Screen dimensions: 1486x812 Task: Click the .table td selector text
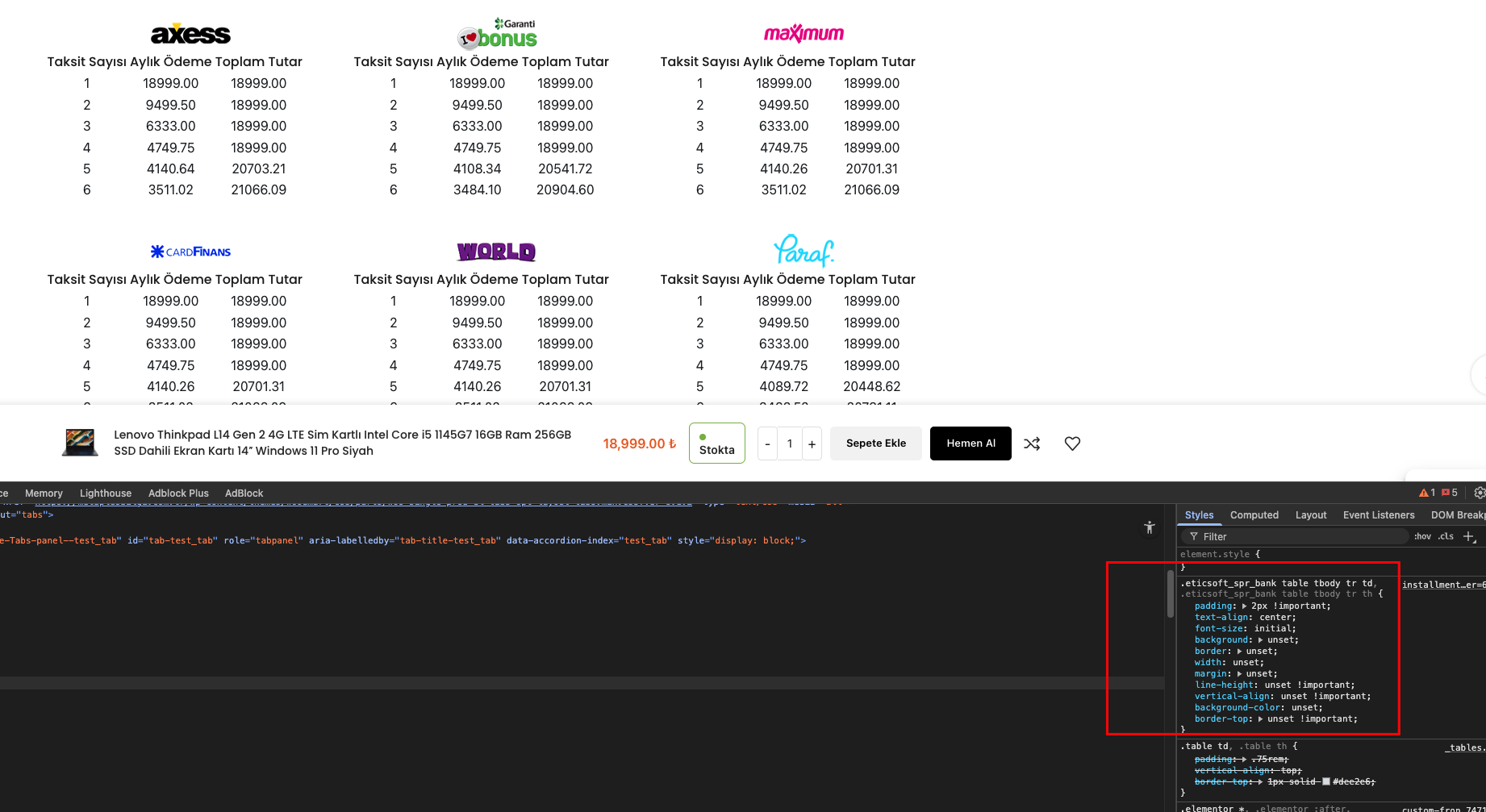click(x=1204, y=747)
